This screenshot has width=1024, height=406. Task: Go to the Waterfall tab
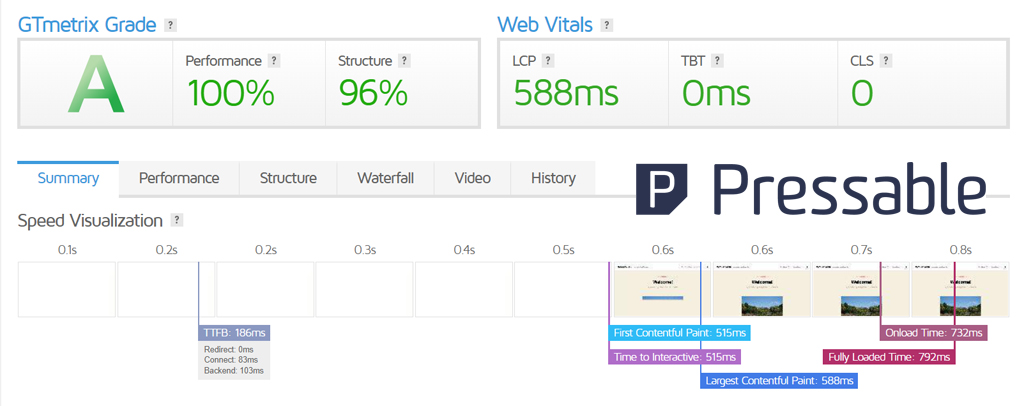385,178
